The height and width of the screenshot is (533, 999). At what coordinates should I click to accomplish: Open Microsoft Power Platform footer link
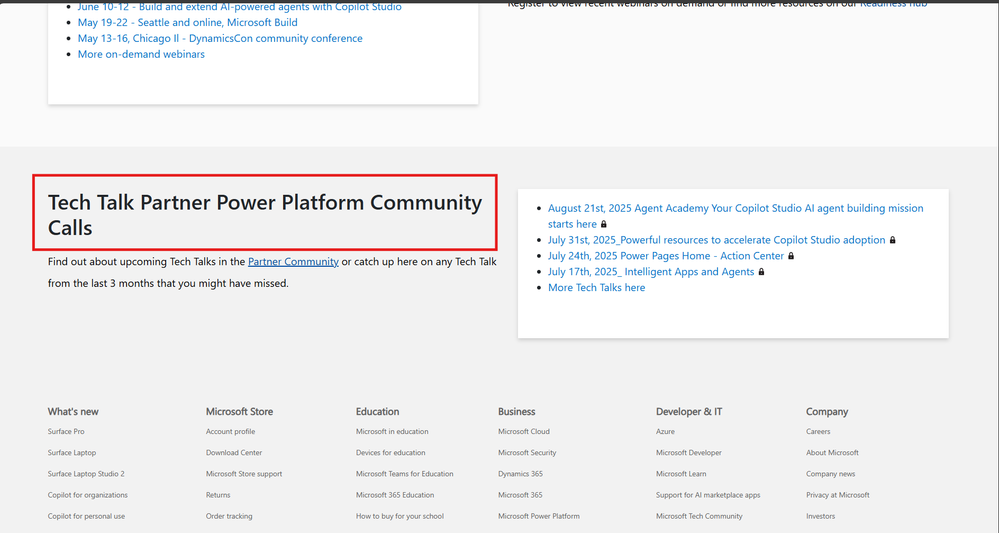pos(539,516)
